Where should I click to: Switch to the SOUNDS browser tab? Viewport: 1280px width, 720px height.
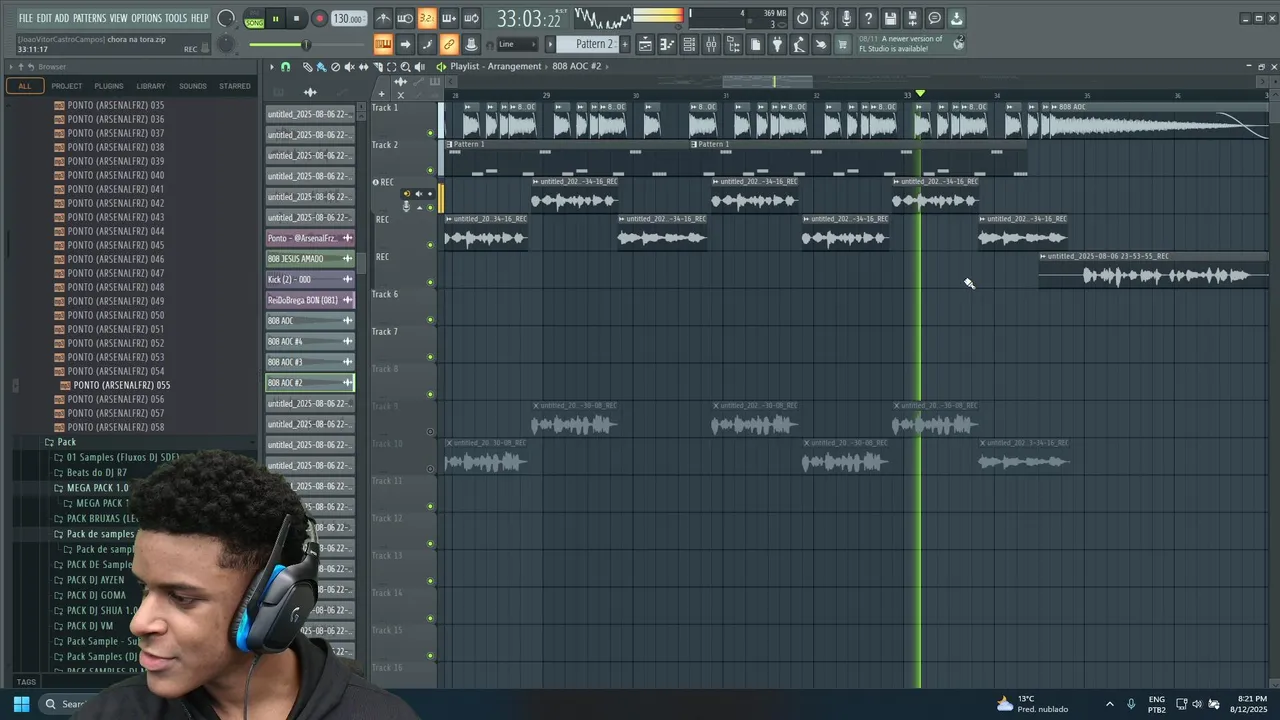pyautogui.click(x=192, y=86)
